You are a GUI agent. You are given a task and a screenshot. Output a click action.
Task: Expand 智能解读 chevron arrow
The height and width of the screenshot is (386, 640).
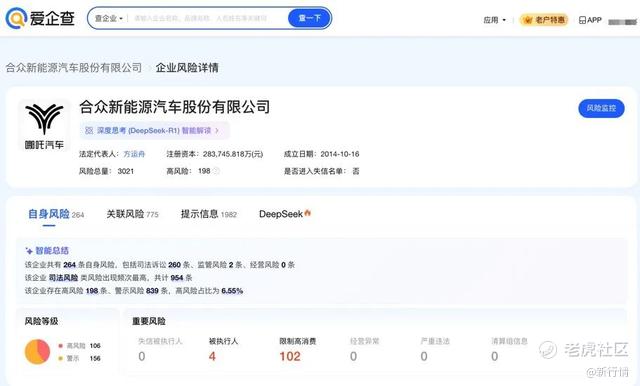coord(217,131)
